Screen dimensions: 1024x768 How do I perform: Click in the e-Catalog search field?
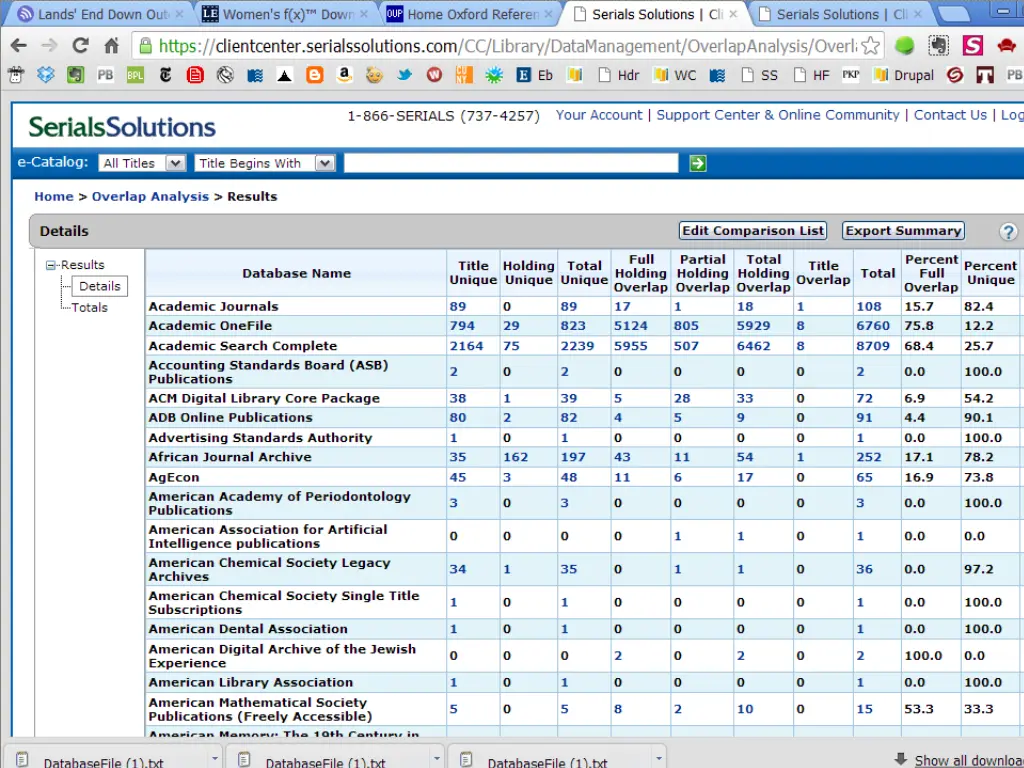pos(511,163)
